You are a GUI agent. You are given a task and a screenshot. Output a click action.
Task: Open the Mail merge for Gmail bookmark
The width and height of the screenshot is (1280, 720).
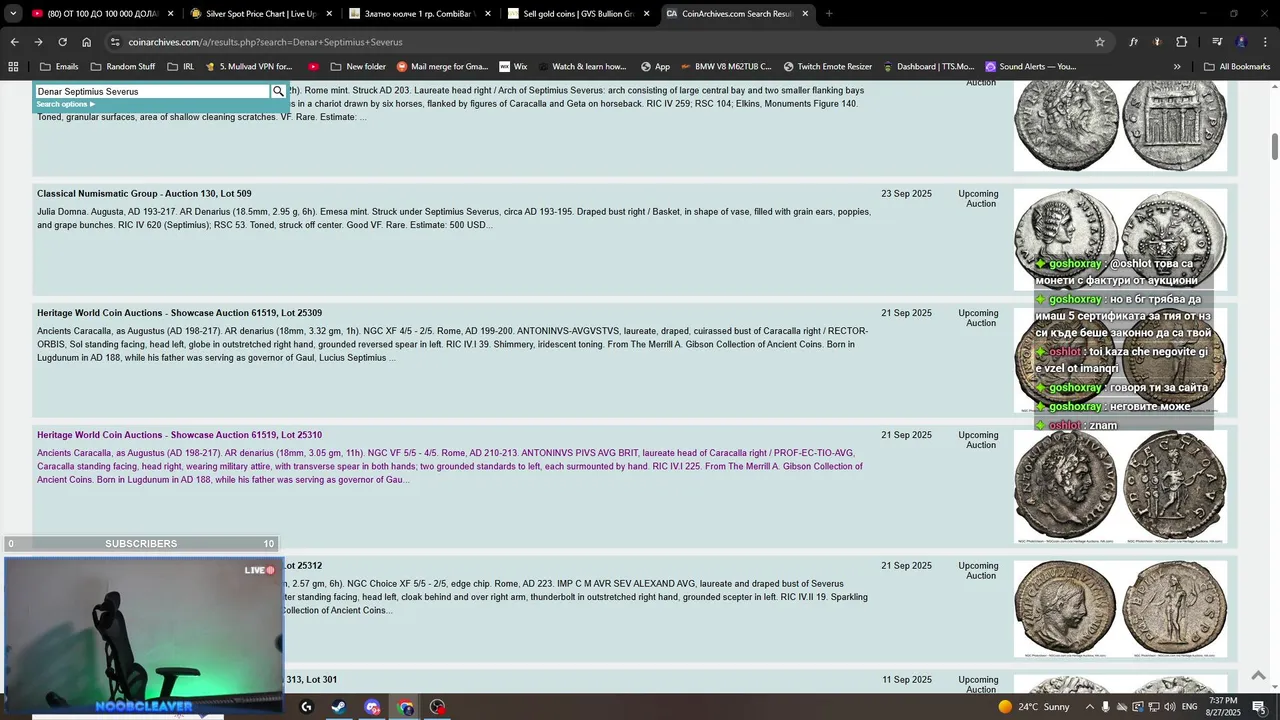pyautogui.click(x=442, y=67)
